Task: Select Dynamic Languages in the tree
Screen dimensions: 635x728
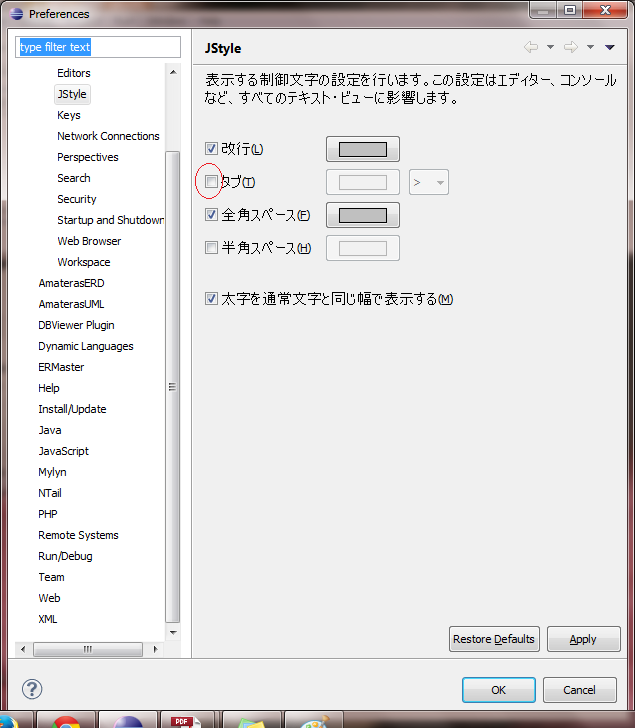Action: [x=86, y=346]
